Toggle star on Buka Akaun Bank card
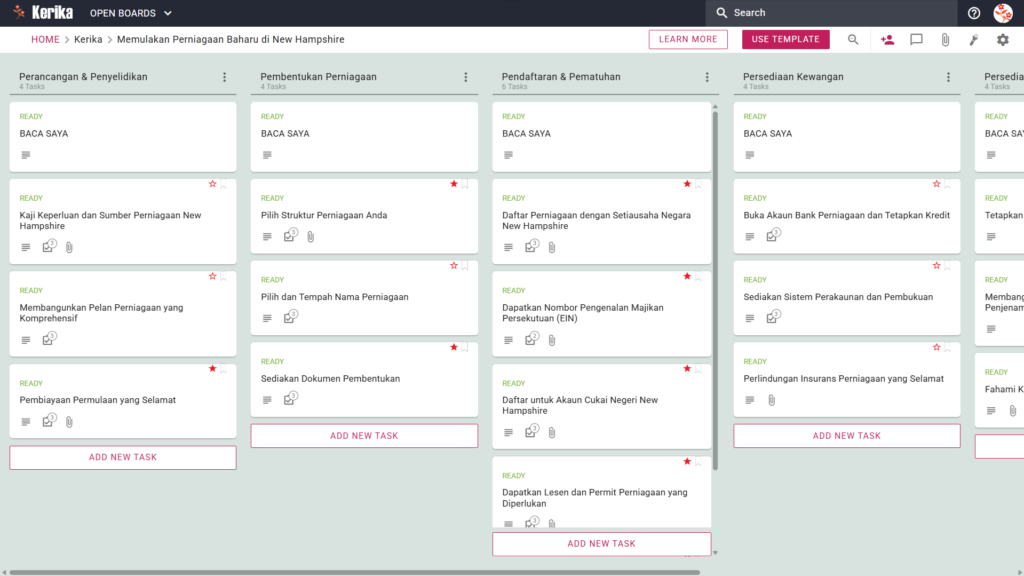Viewport: 1024px width, 576px height. pyautogui.click(x=936, y=184)
